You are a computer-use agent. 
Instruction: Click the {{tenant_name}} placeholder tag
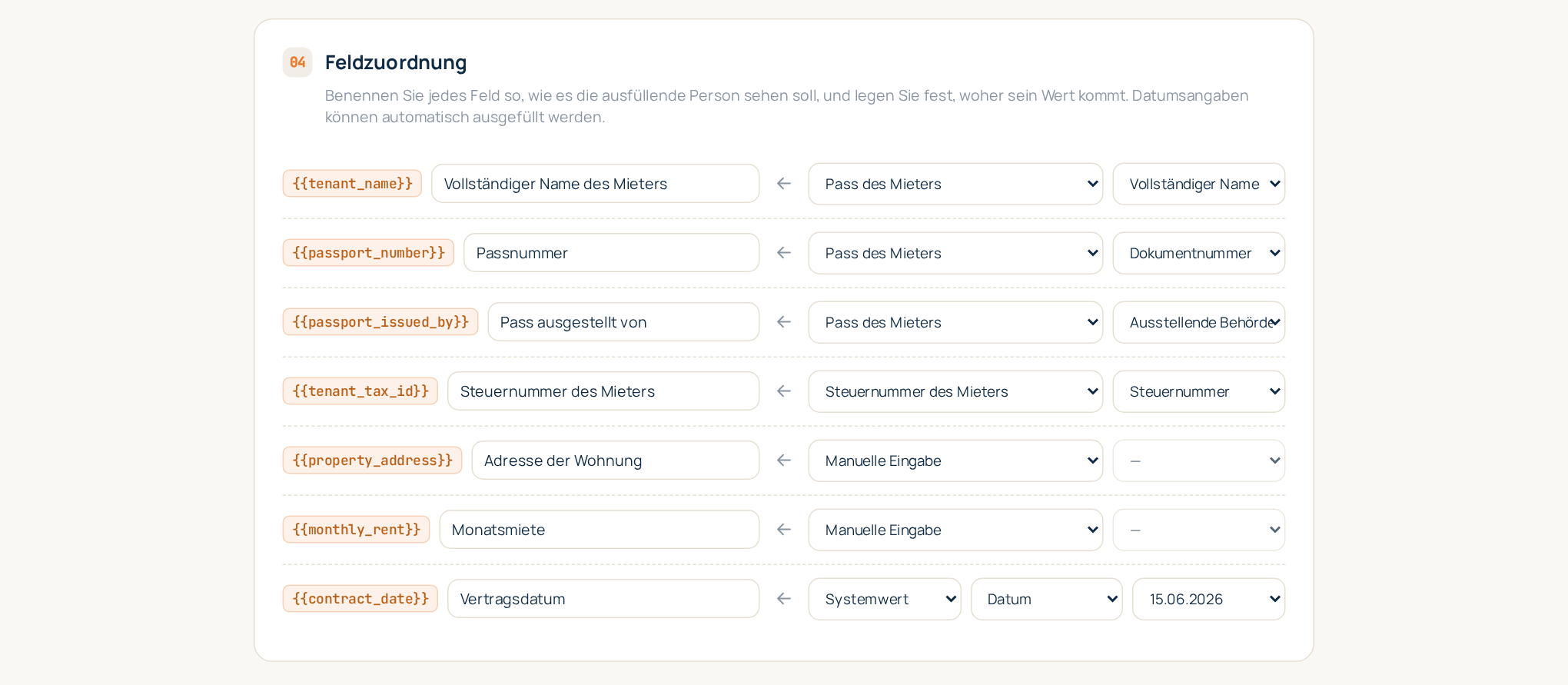352,184
